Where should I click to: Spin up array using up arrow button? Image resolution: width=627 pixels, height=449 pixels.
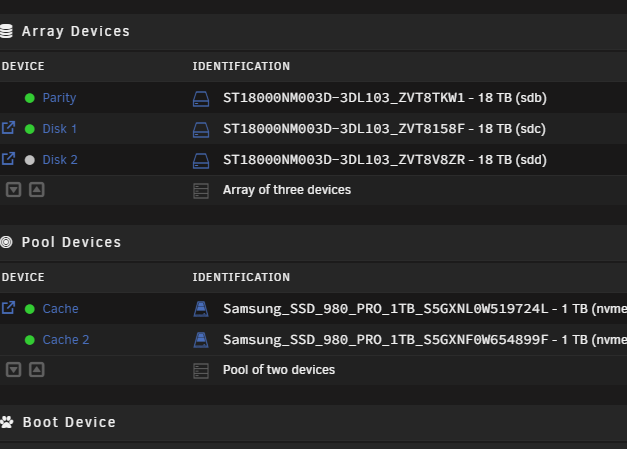(37, 190)
